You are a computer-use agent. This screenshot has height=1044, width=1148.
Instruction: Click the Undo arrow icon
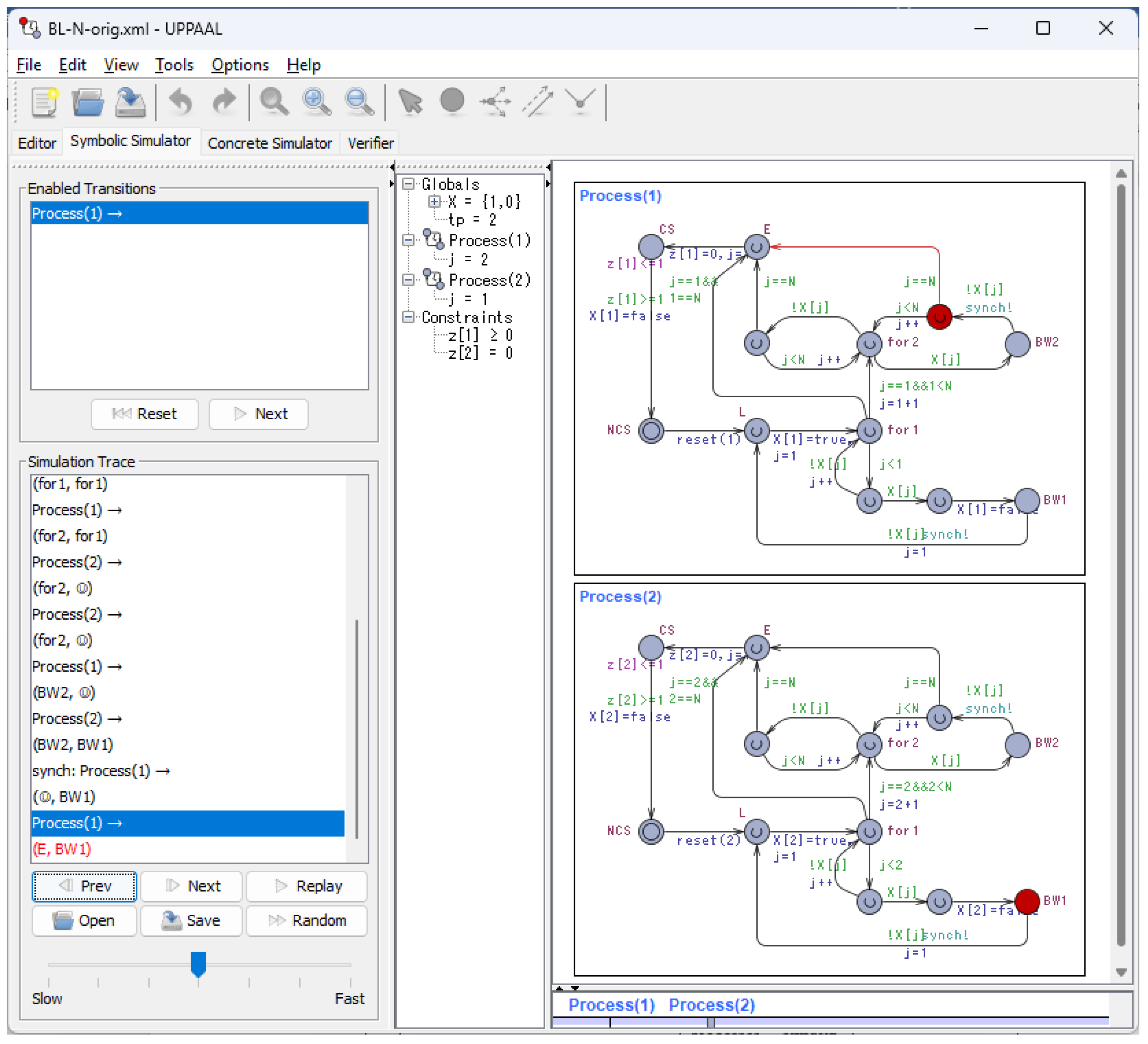(x=181, y=102)
